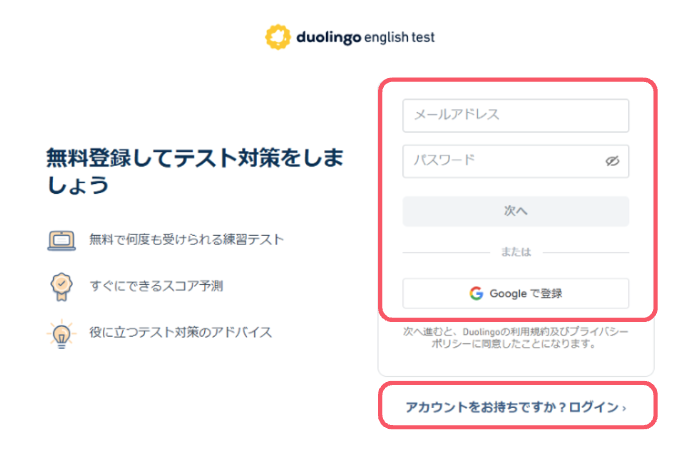
Task: Open the アカウントをお持ちですか？ログイン link
Action: [516, 407]
